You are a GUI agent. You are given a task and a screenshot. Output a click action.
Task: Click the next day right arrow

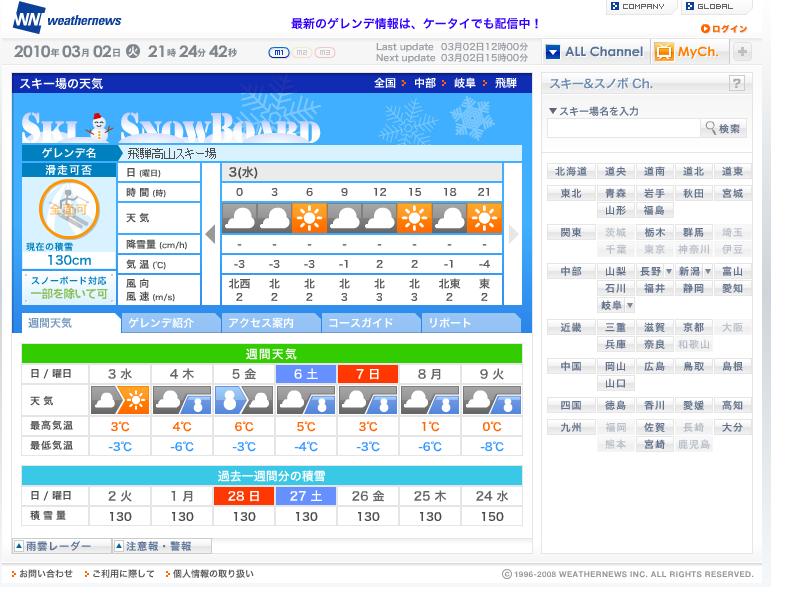pos(513,234)
